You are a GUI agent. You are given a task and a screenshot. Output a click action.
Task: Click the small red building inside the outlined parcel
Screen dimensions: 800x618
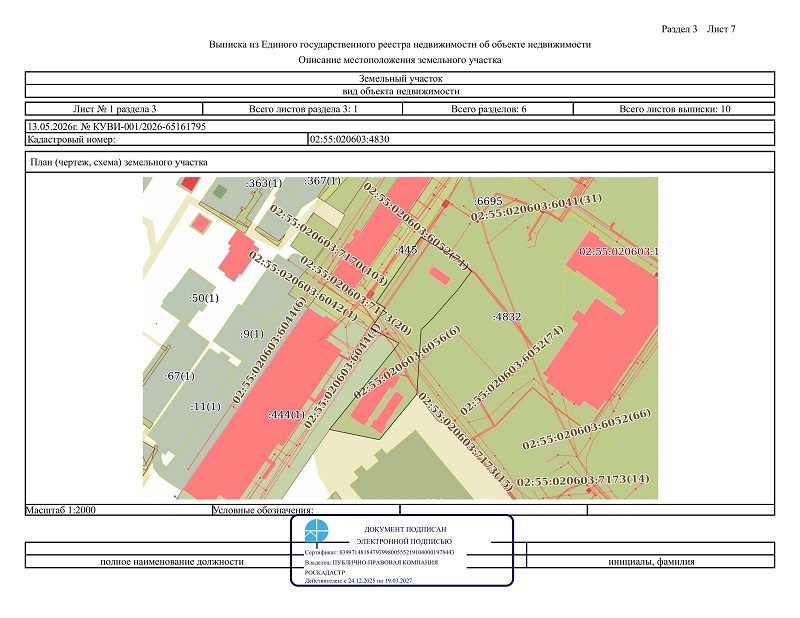[x=439, y=276]
